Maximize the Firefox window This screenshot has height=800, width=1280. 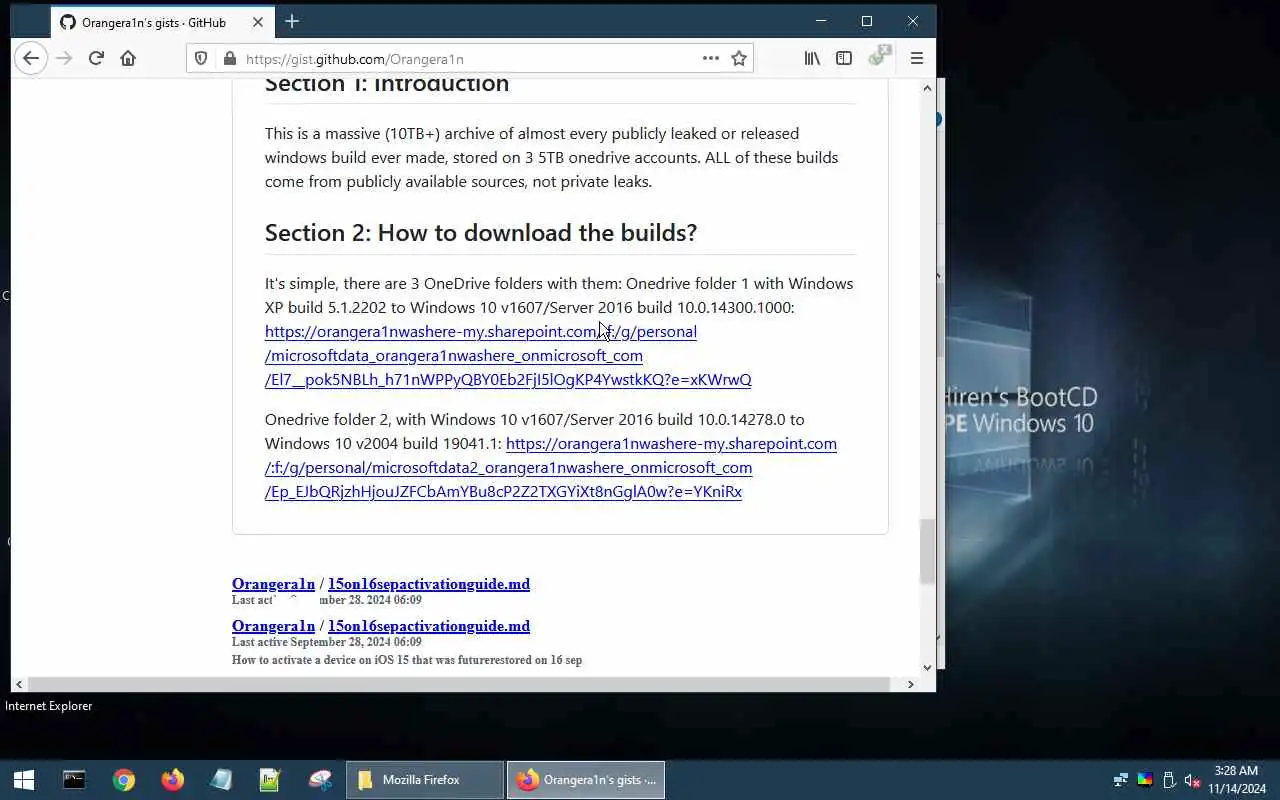point(867,21)
